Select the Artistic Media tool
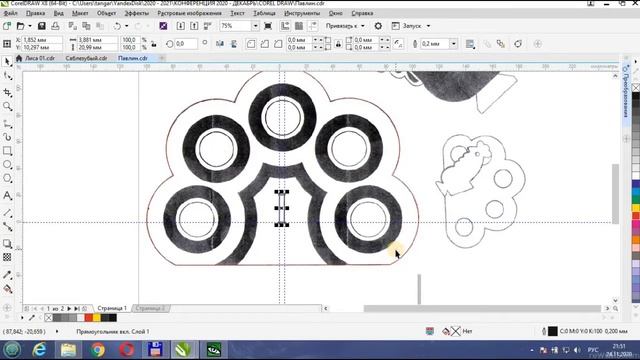Image resolution: width=640 pixels, height=360 pixels. [x=7, y=137]
